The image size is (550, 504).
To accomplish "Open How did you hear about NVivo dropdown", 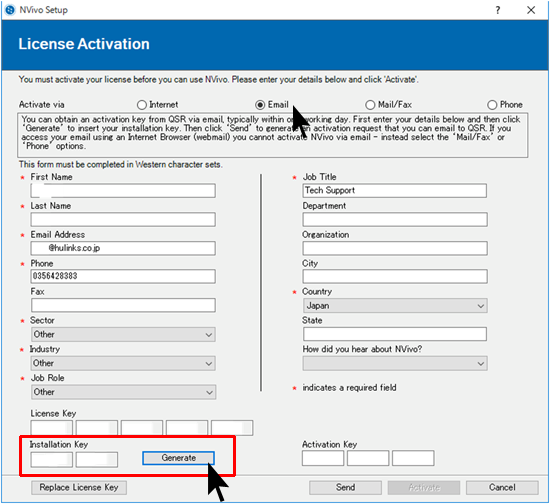I will coord(395,363).
